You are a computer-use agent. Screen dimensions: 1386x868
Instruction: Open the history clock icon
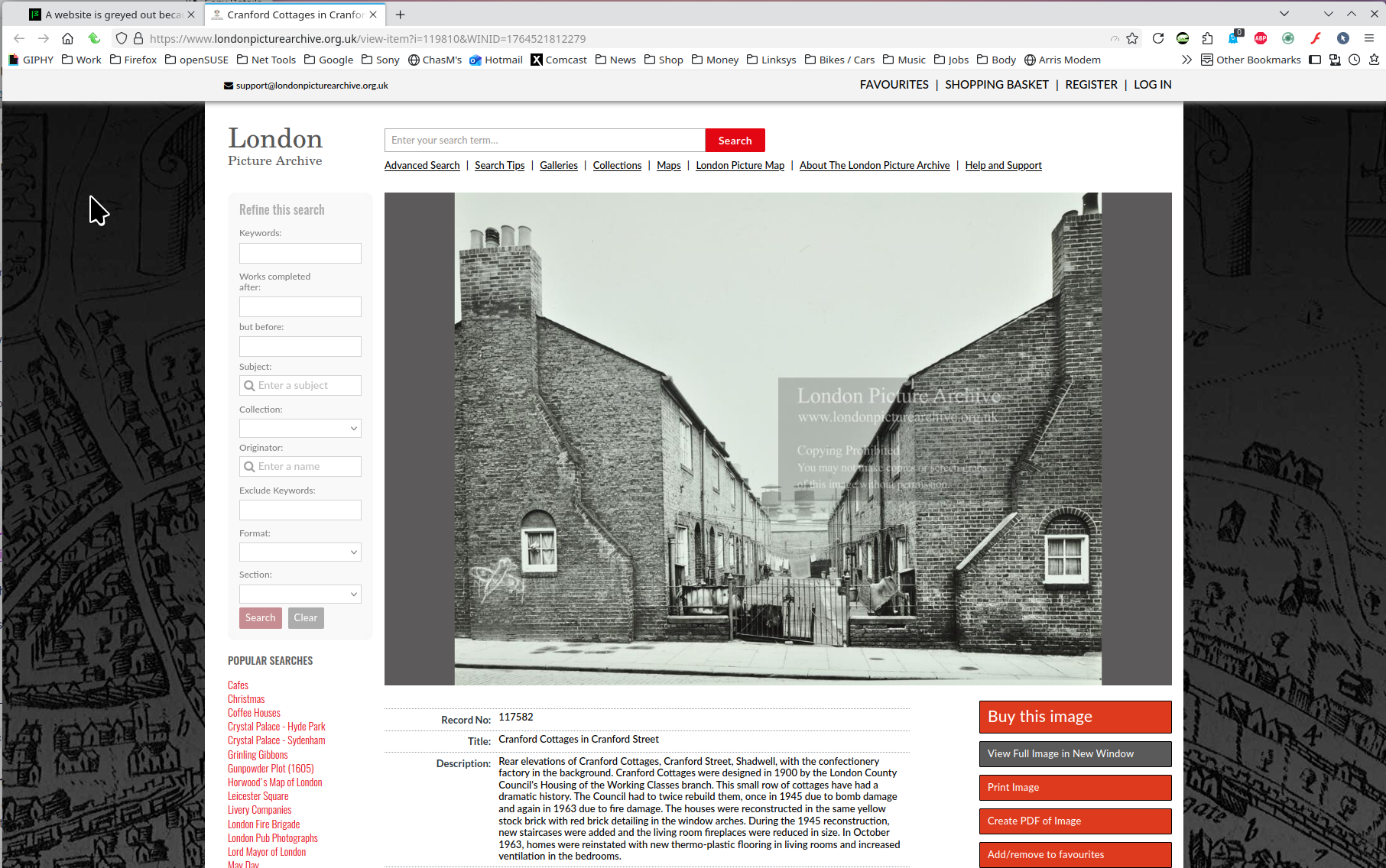[x=1355, y=60]
